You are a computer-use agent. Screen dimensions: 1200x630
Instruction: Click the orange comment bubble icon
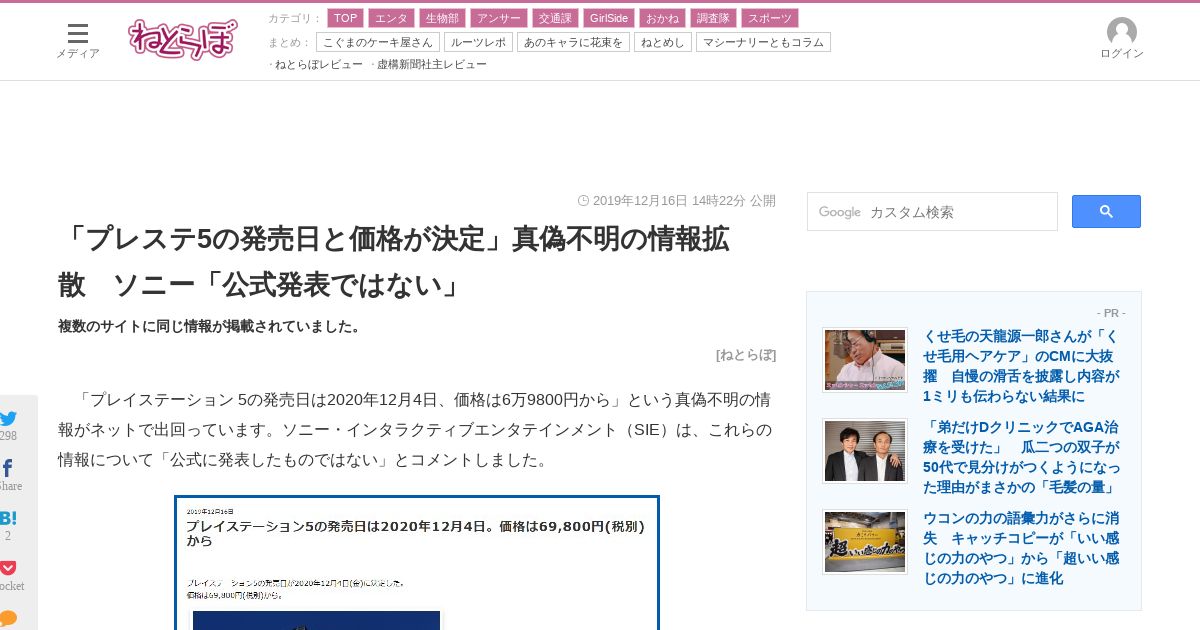coord(8,618)
